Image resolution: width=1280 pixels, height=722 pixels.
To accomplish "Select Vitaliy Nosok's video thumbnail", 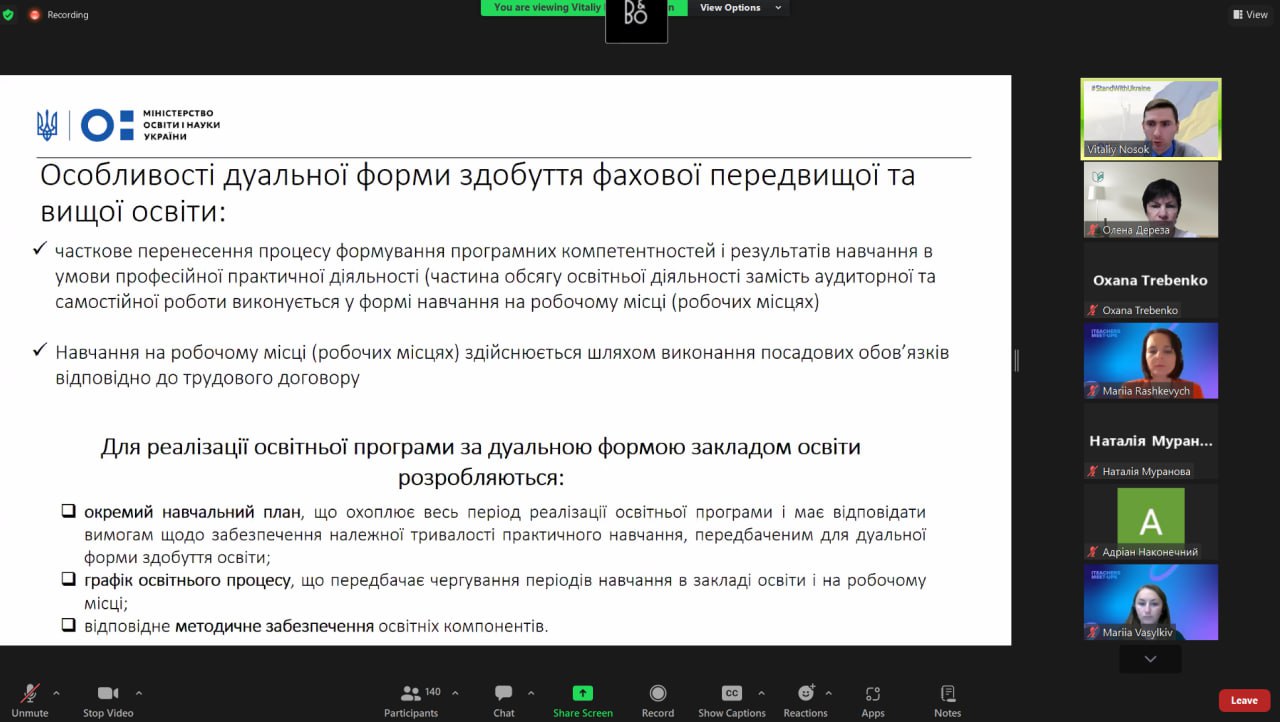I will pos(1151,119).
